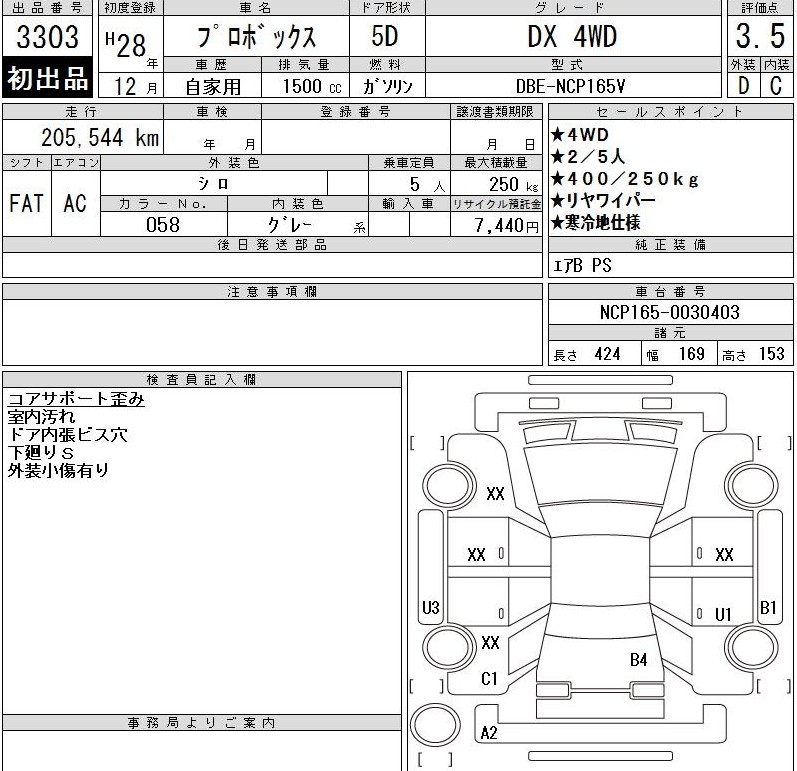Viewport: 797px width, 771px height.
Task: Click the U1 damage mark on diagram
Action: pos(723,614)
